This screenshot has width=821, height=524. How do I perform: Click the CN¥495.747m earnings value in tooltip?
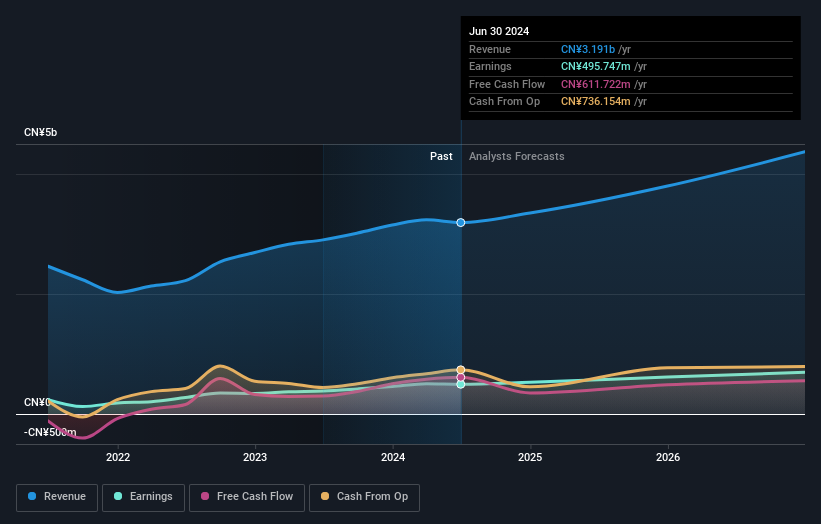595,66
